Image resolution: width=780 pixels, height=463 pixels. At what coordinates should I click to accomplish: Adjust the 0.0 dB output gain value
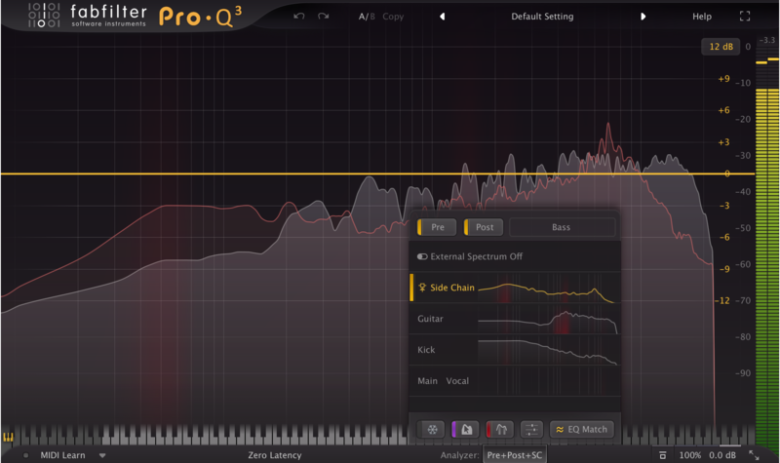(x=722, y=455)
